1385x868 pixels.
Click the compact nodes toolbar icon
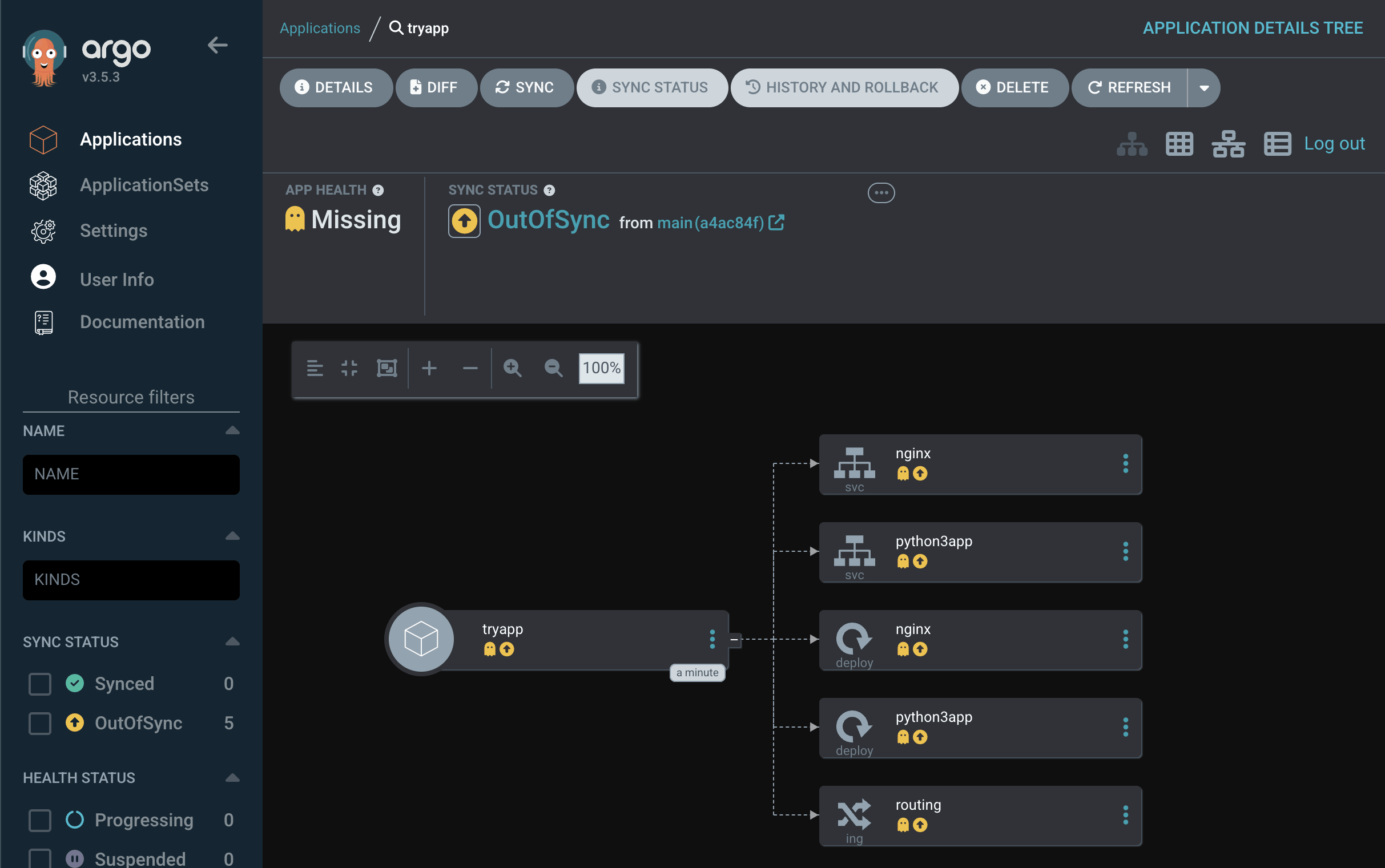pyautogui.click(x=315, y=368)
